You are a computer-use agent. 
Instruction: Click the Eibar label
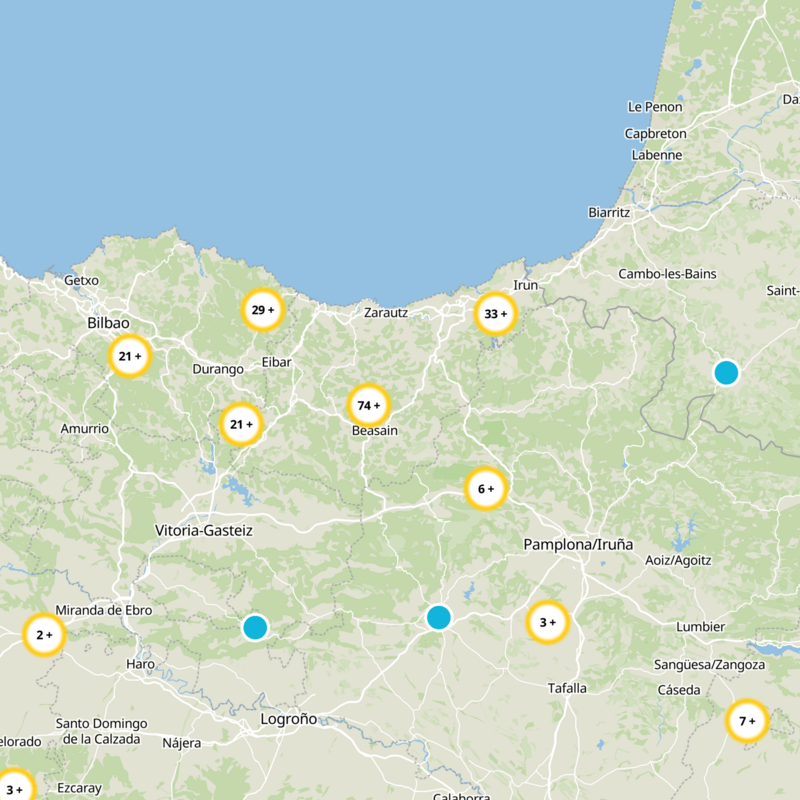coord(277,362)
